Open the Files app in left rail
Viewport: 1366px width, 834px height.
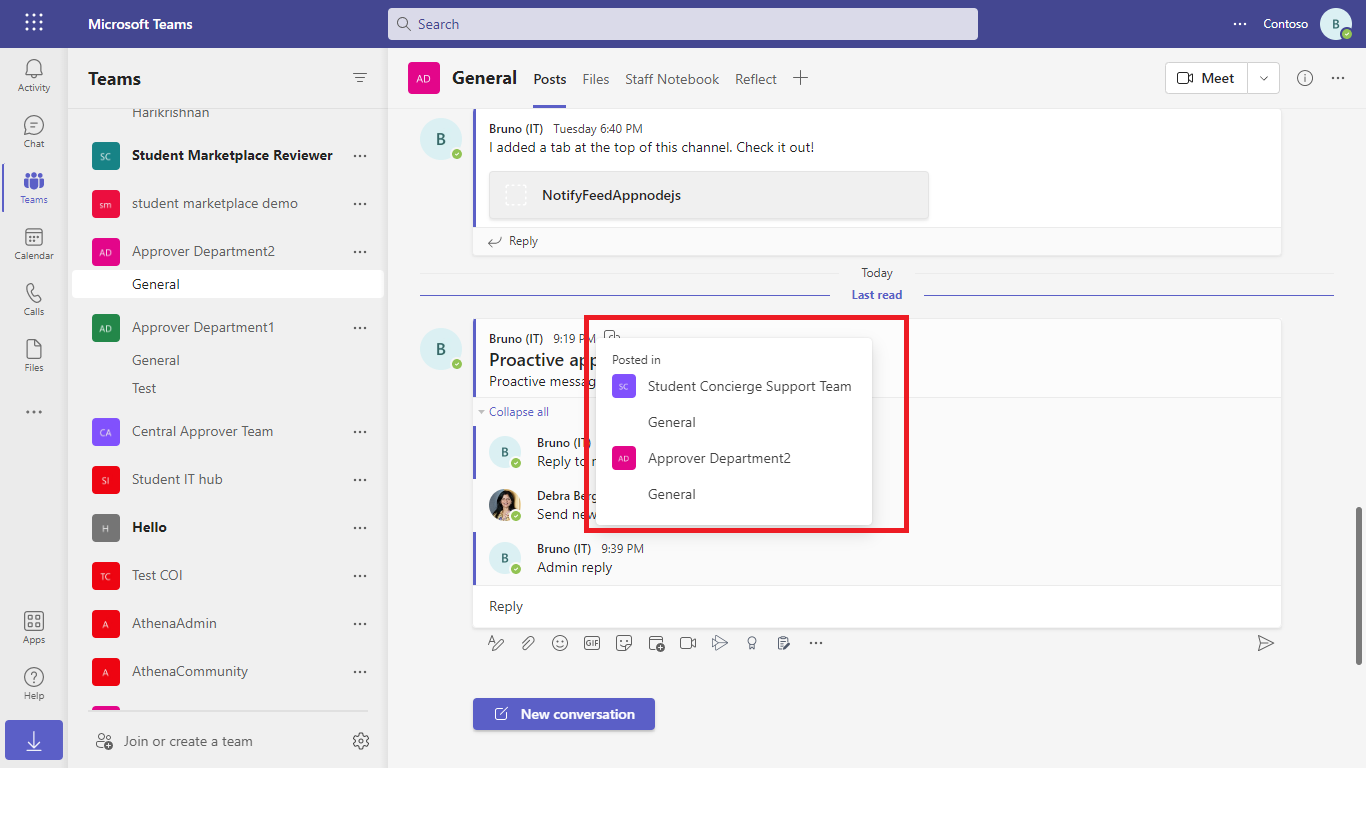pos(34,356)
